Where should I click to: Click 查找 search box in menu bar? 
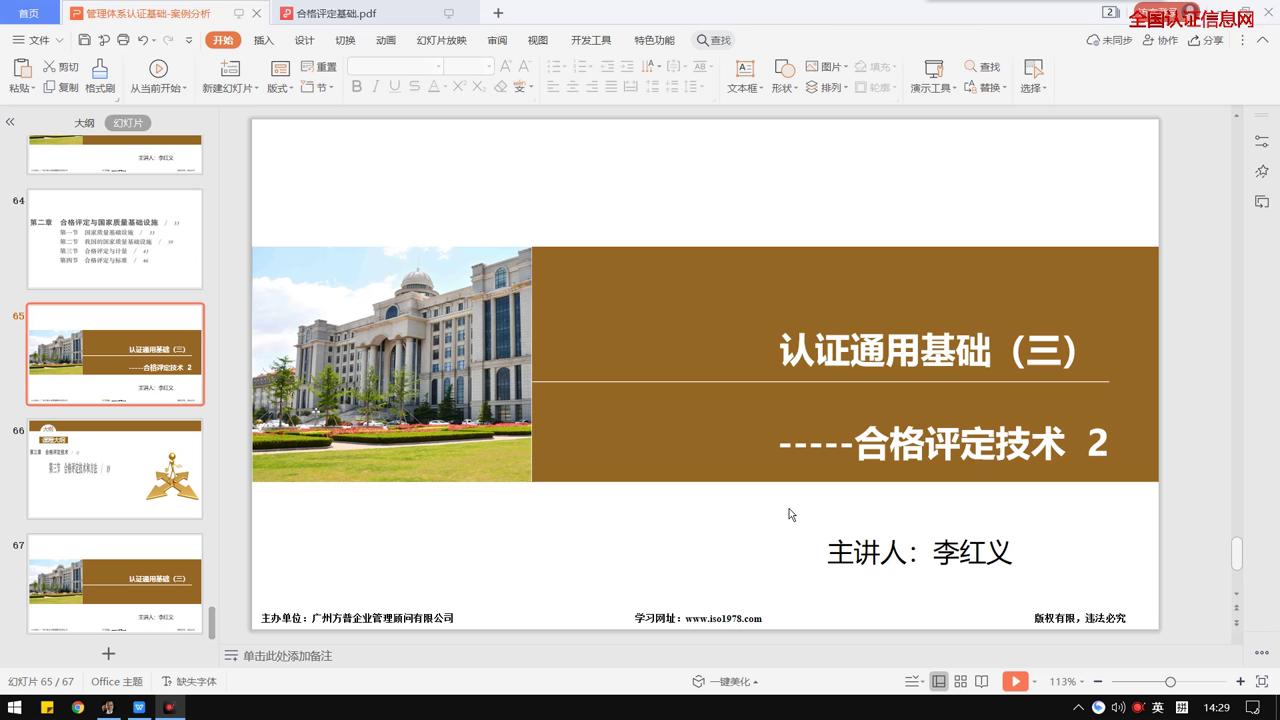(x=714, y=40)
